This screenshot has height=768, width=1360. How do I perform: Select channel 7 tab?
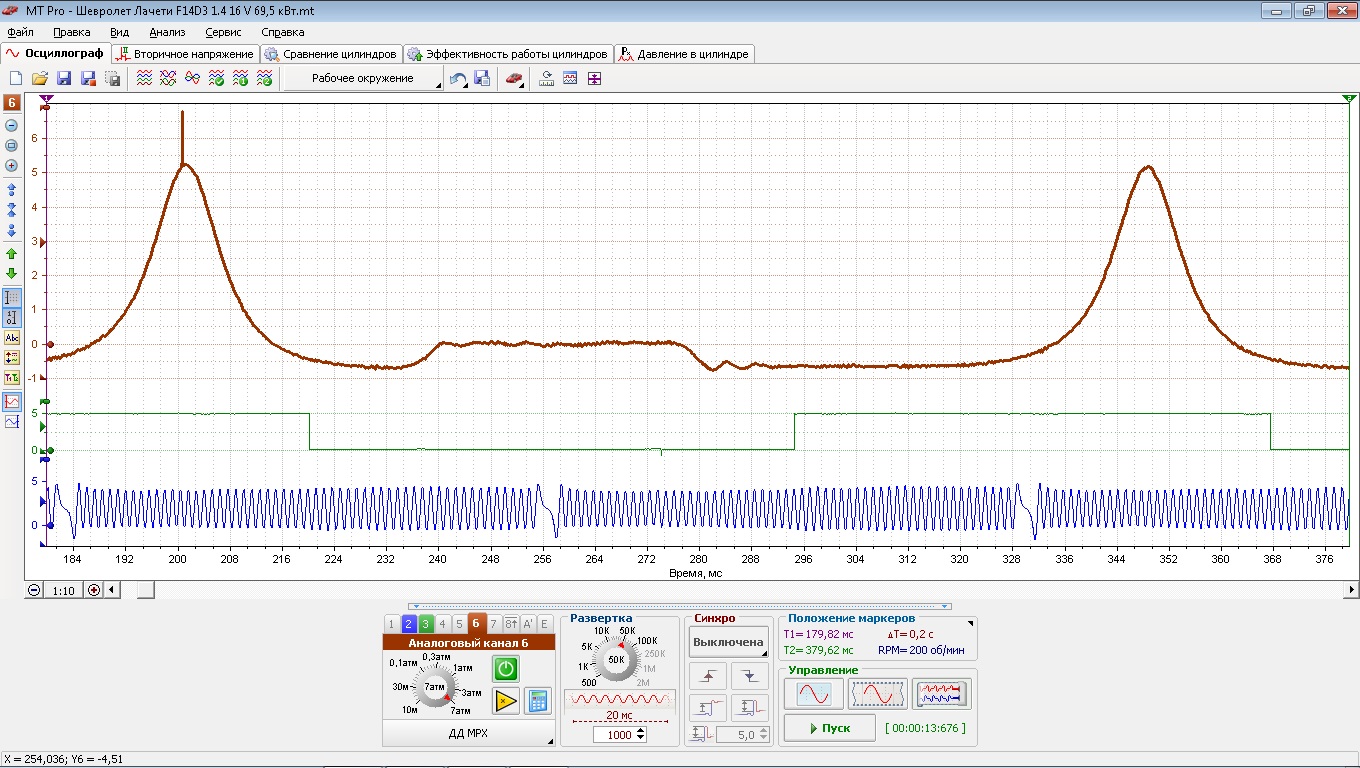coord(493,623)
